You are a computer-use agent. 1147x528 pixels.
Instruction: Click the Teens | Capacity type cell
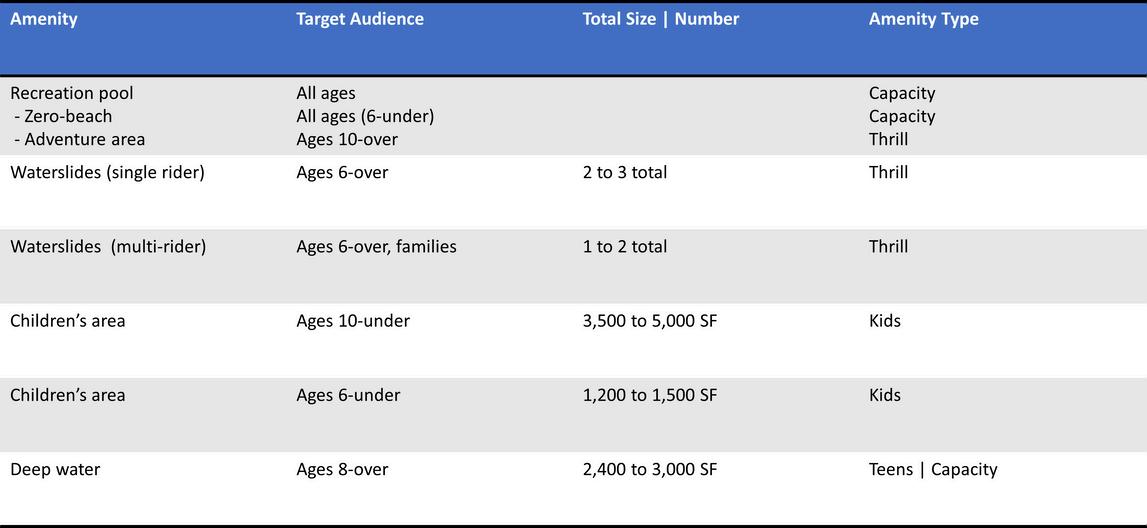[x=933, y=469]
